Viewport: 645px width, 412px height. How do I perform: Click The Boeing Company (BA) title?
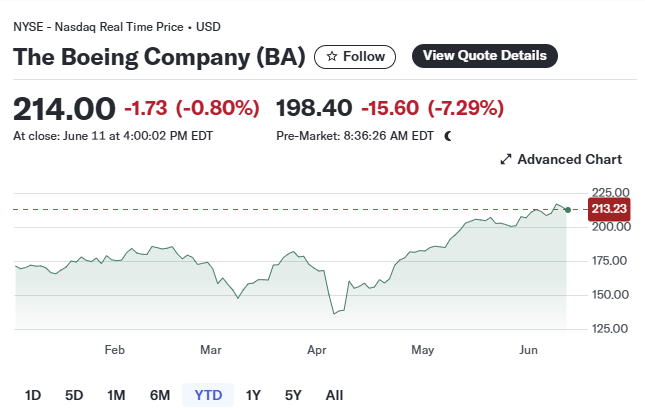pos(159,57)
